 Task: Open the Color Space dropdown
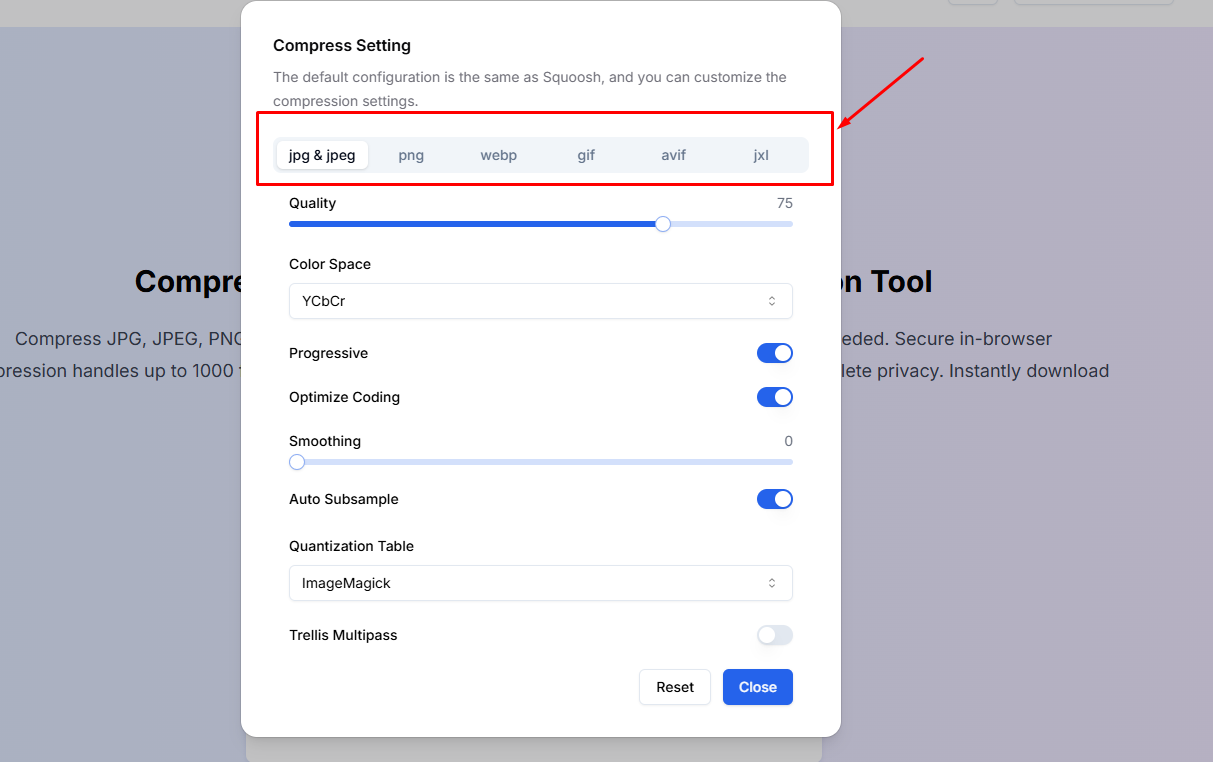tap(540, 301)
